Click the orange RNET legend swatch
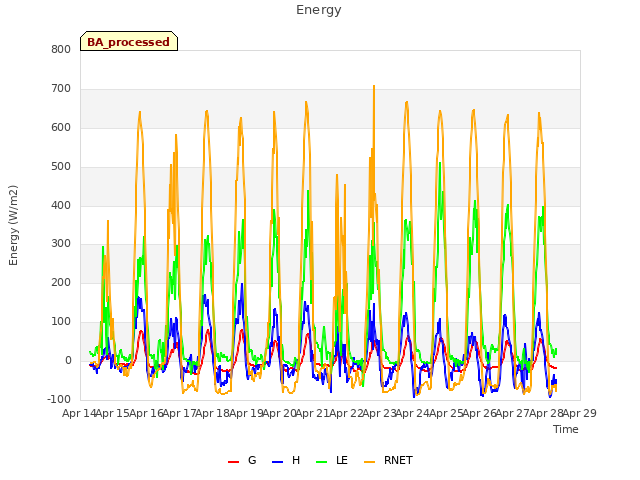640x480 pixels. pyautogui.click(x=369, y=462)
